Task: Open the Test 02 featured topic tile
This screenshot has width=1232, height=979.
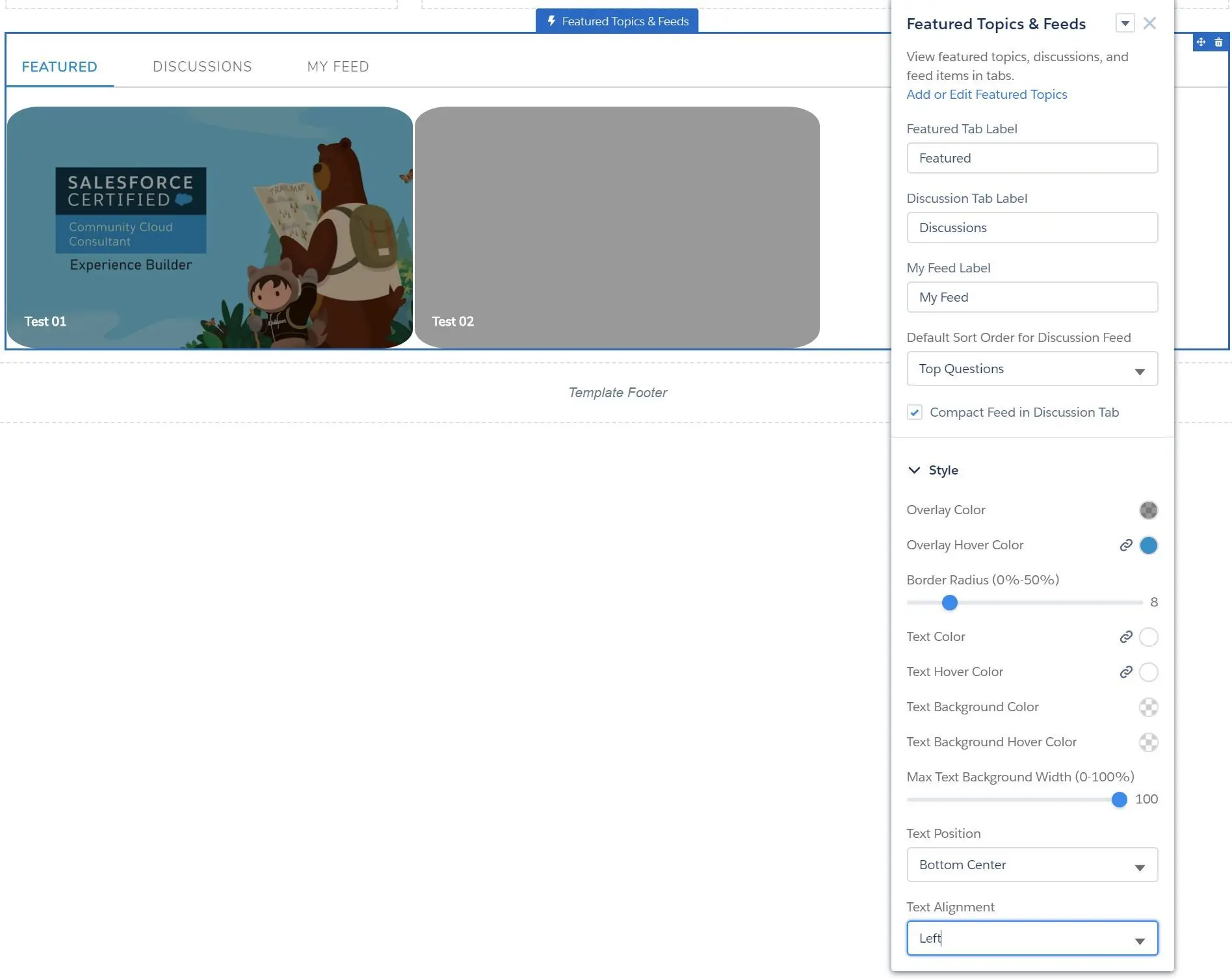Action: click(x=617, y=228)
